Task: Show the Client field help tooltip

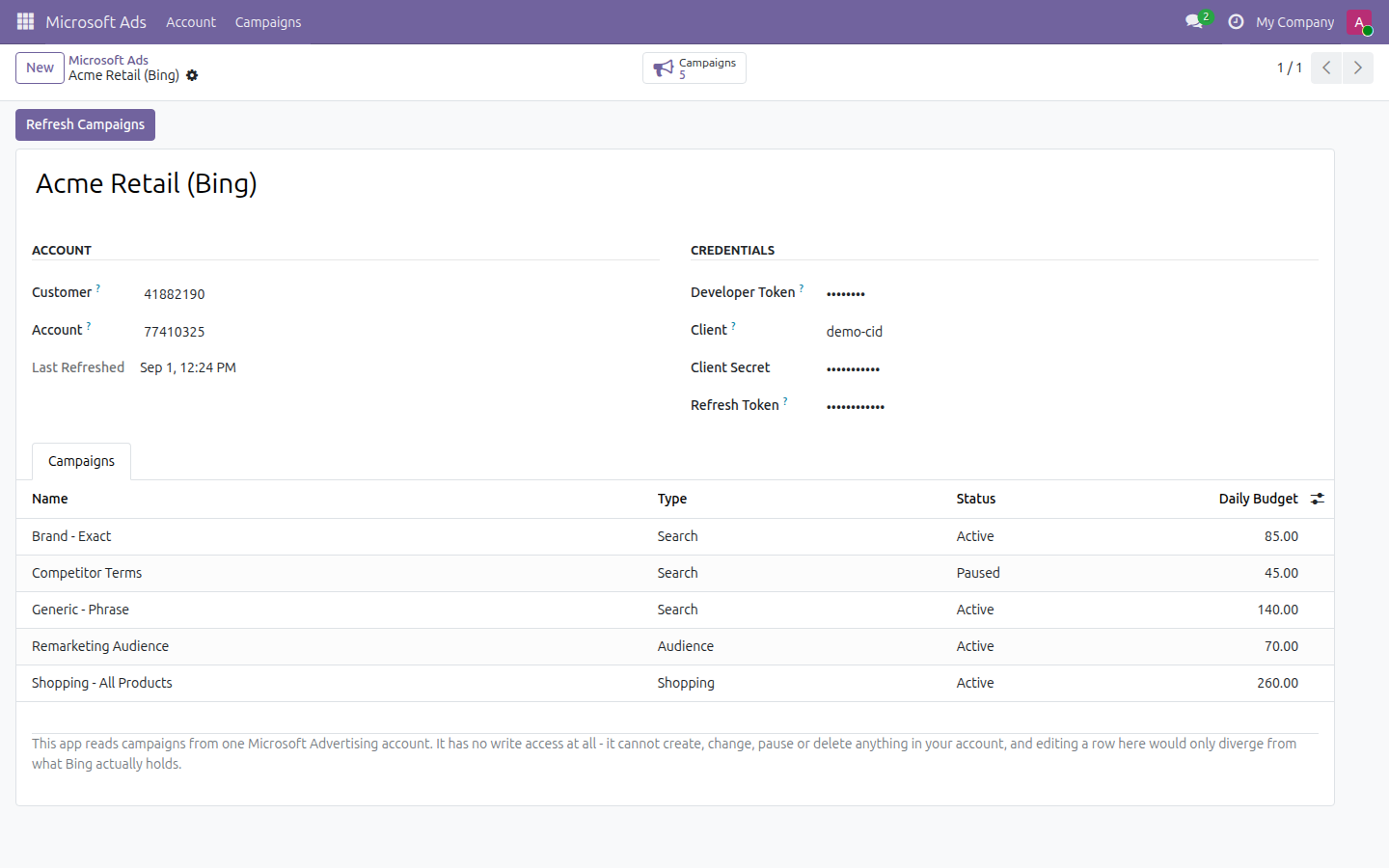Action: 733,326
